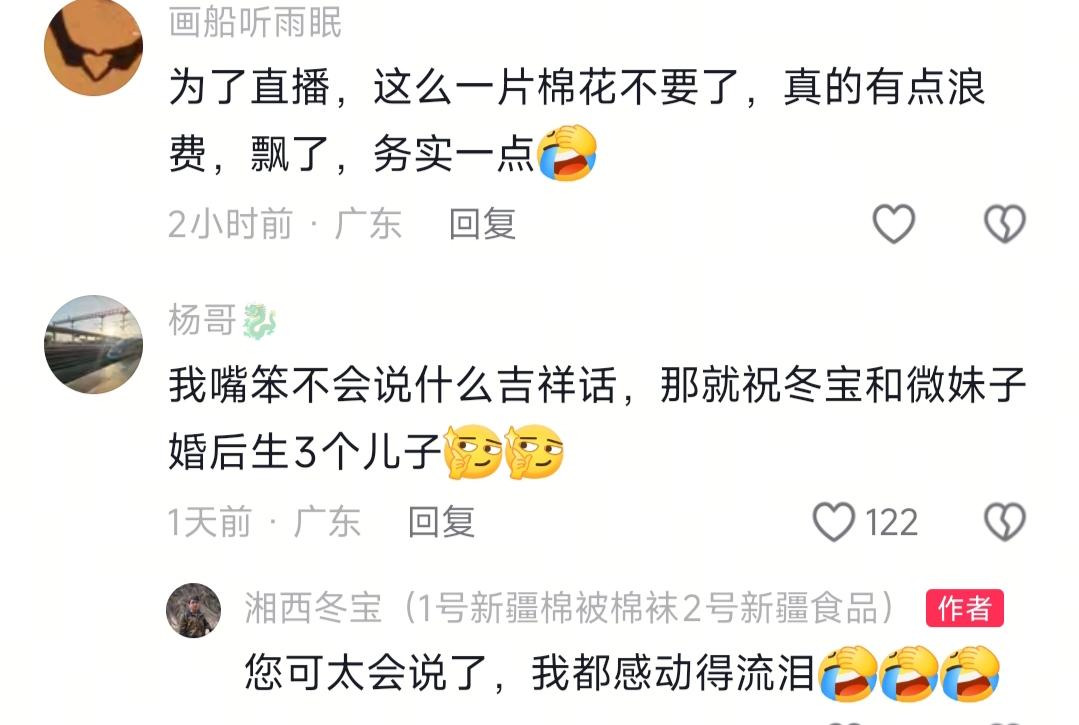Select author reply 您可太会说了
Viewport: 1079px width, 725px height.
[x=528, y=673]
